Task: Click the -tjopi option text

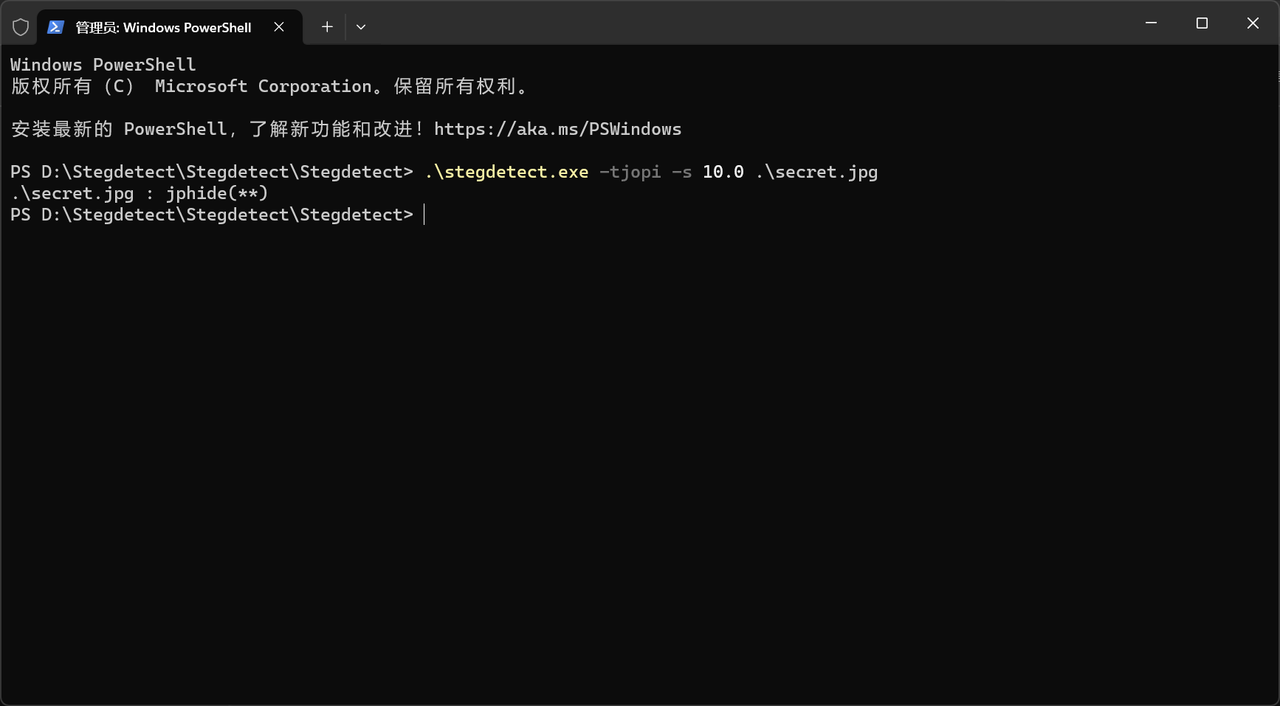Action: 630,172
